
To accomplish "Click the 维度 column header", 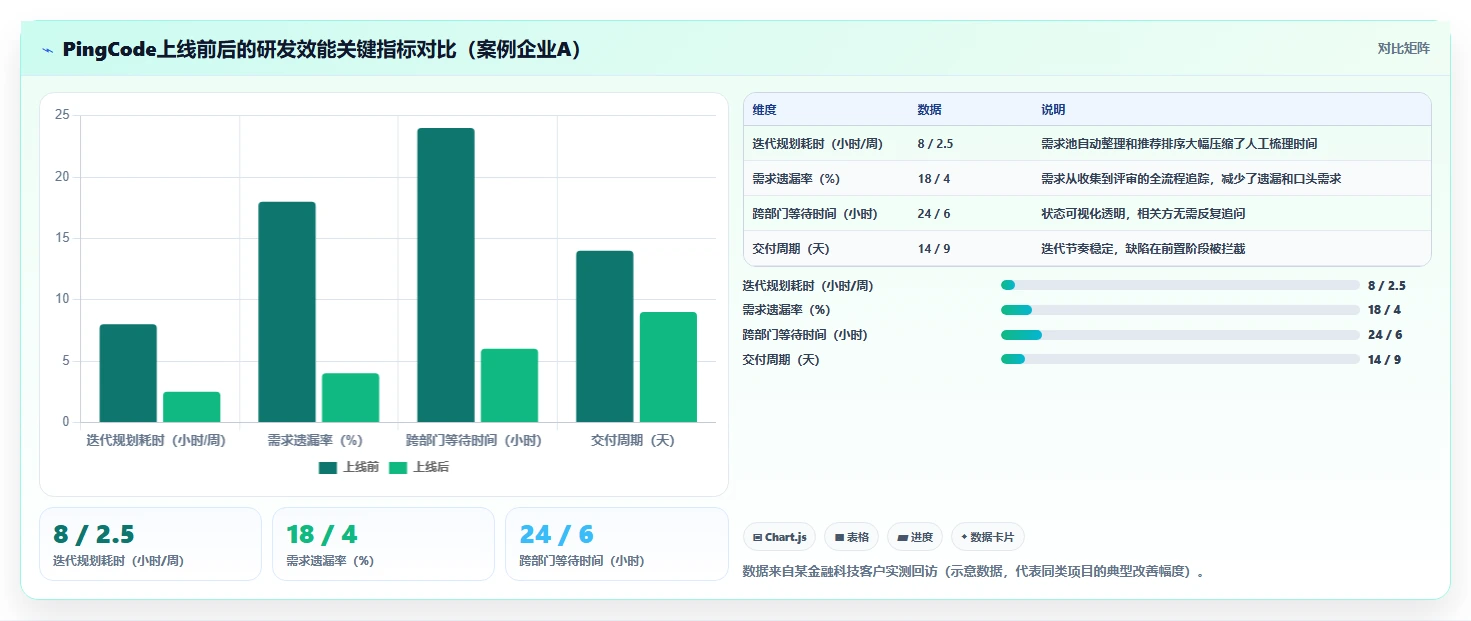I will (x=764, y=110).
